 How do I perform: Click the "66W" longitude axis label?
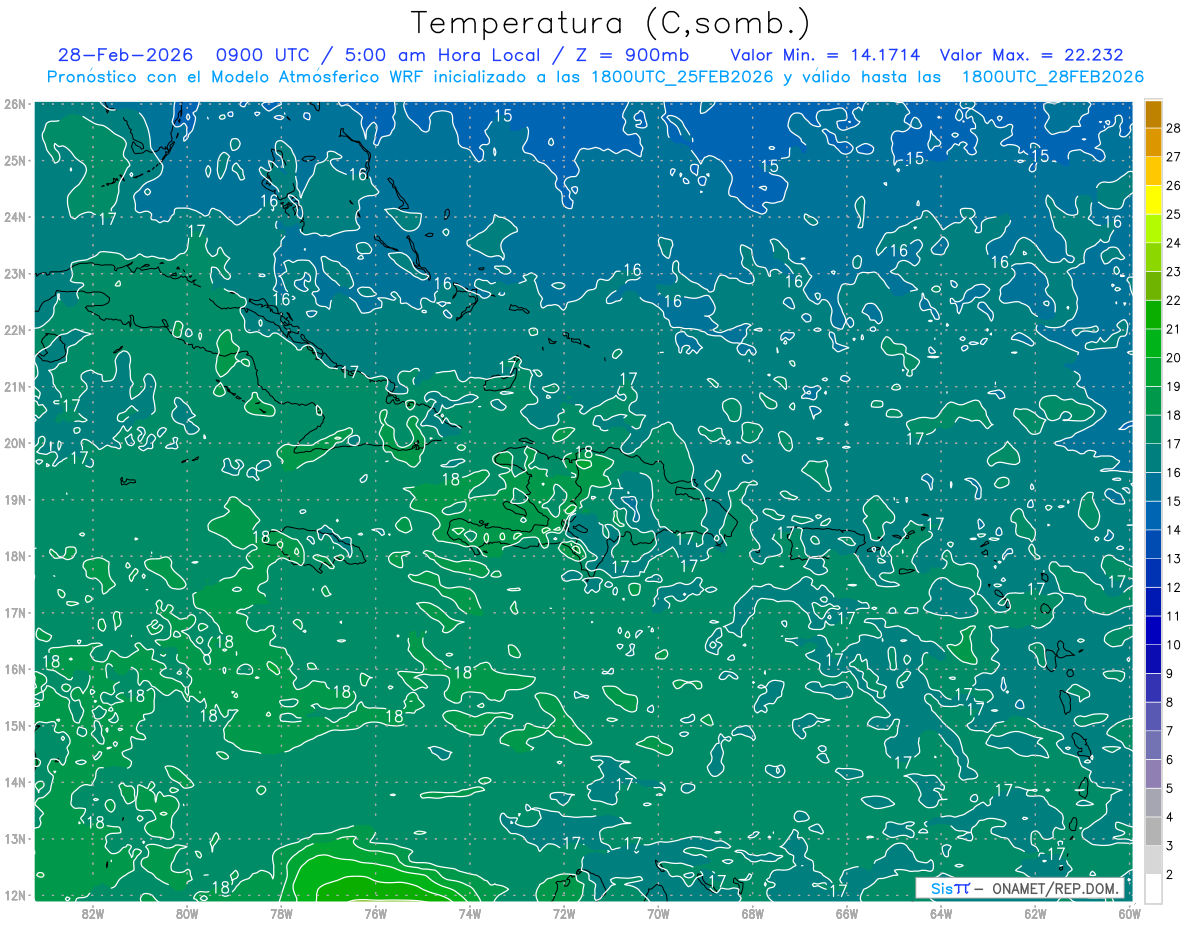847,913
